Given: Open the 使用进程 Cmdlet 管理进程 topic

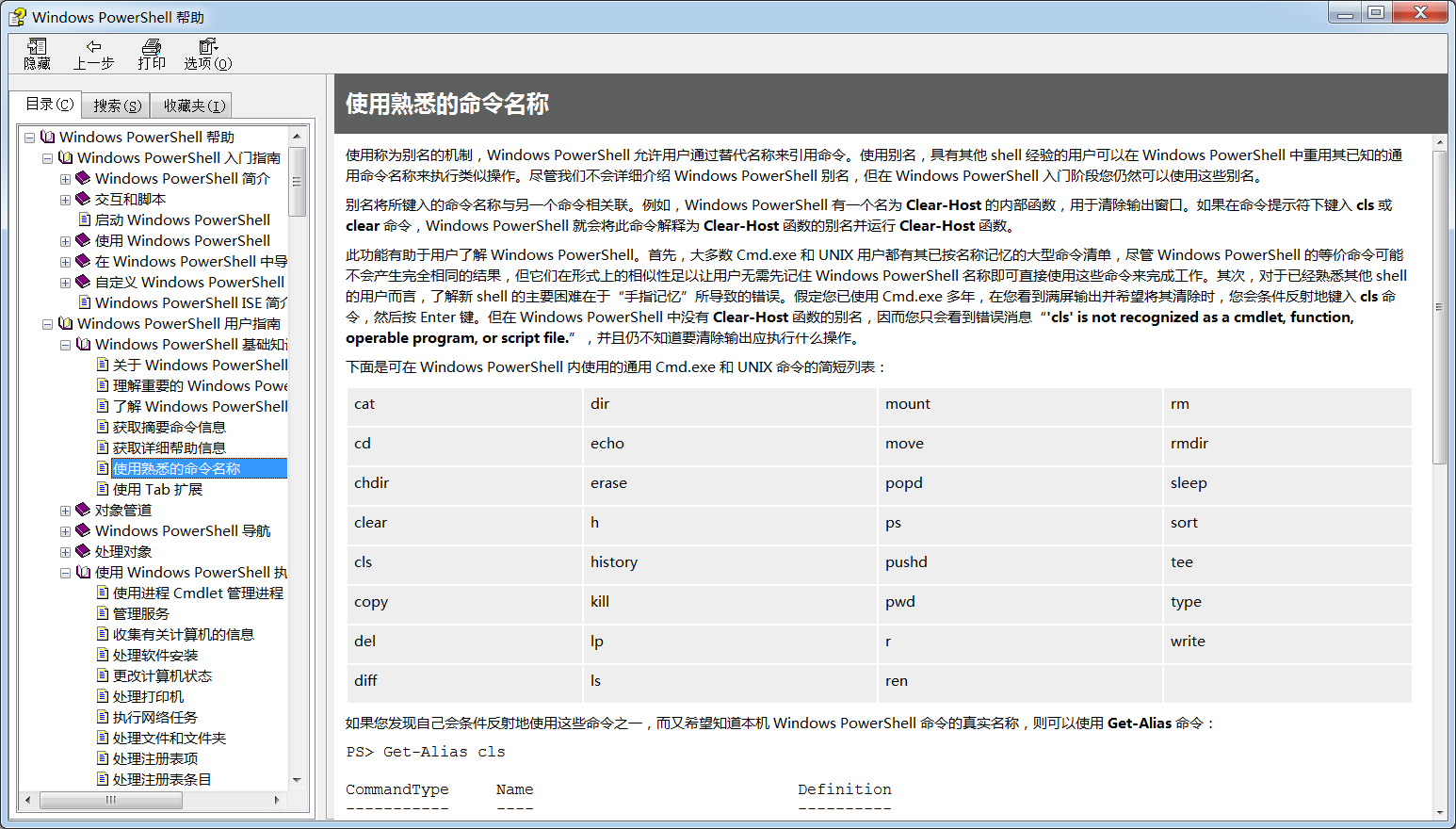Looking at the screenshot, I should click(198, 593).
